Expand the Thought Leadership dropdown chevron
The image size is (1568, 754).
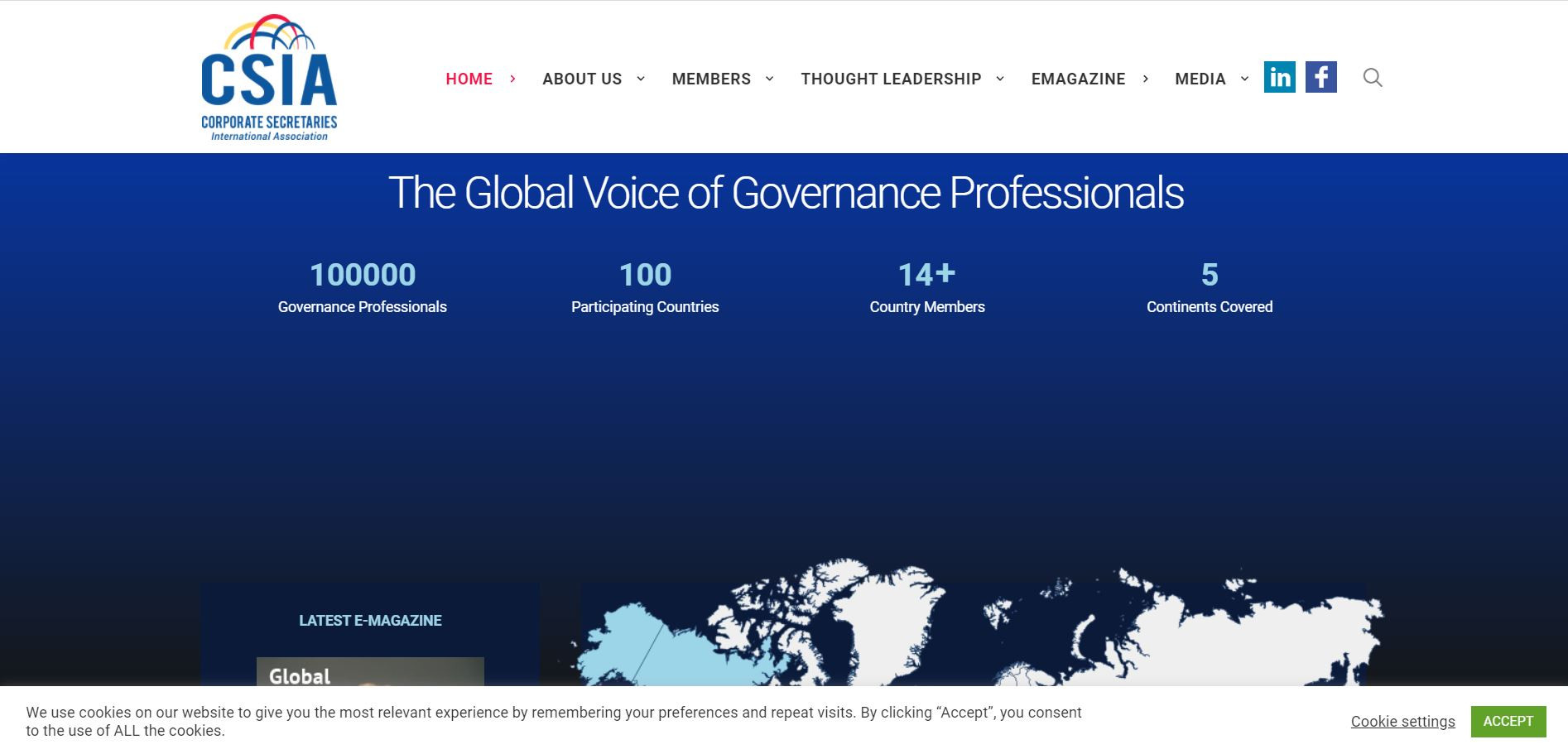click(x=1000, y=79)
